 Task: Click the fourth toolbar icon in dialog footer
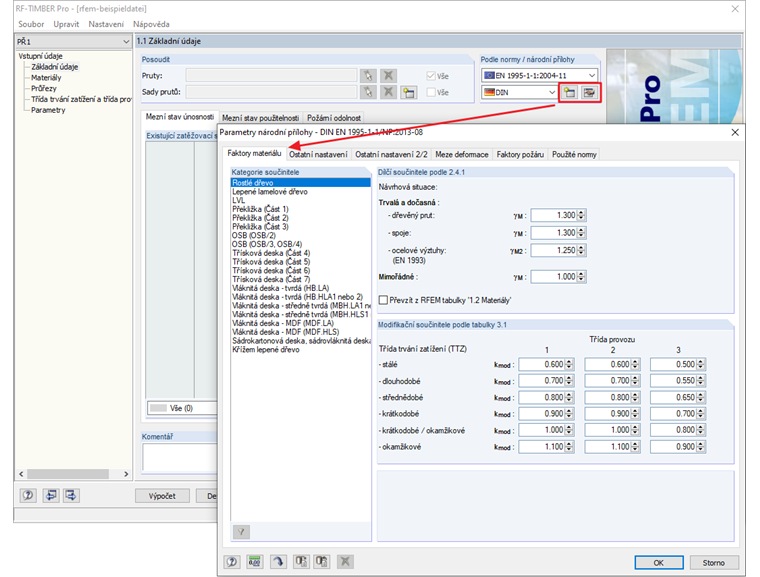(301, 562)
